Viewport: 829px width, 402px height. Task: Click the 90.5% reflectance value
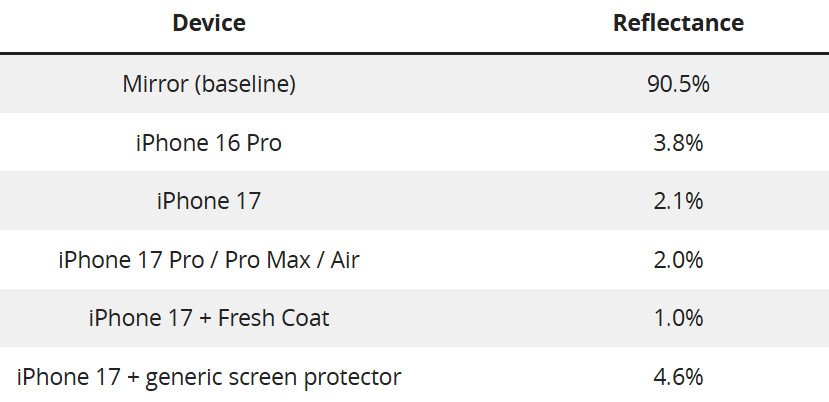678,84
